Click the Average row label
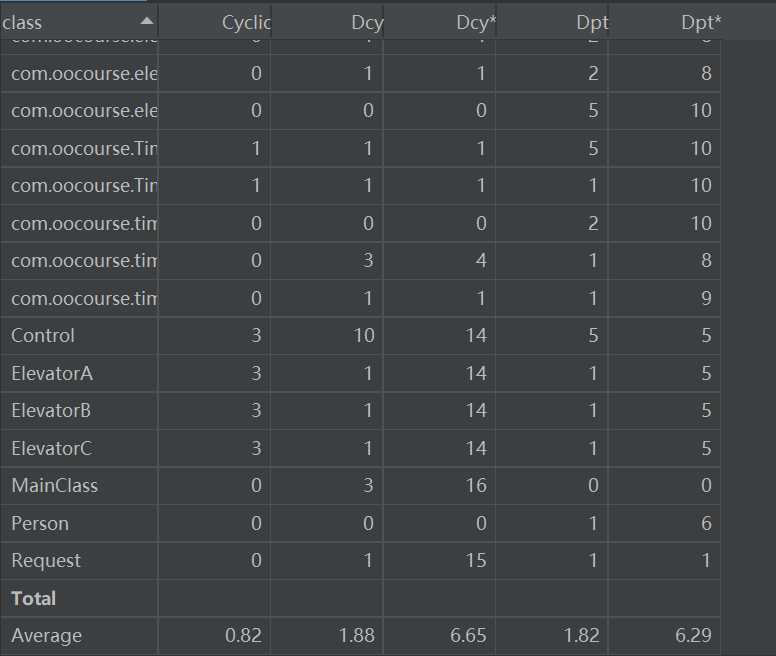 (x=47, y=635)
